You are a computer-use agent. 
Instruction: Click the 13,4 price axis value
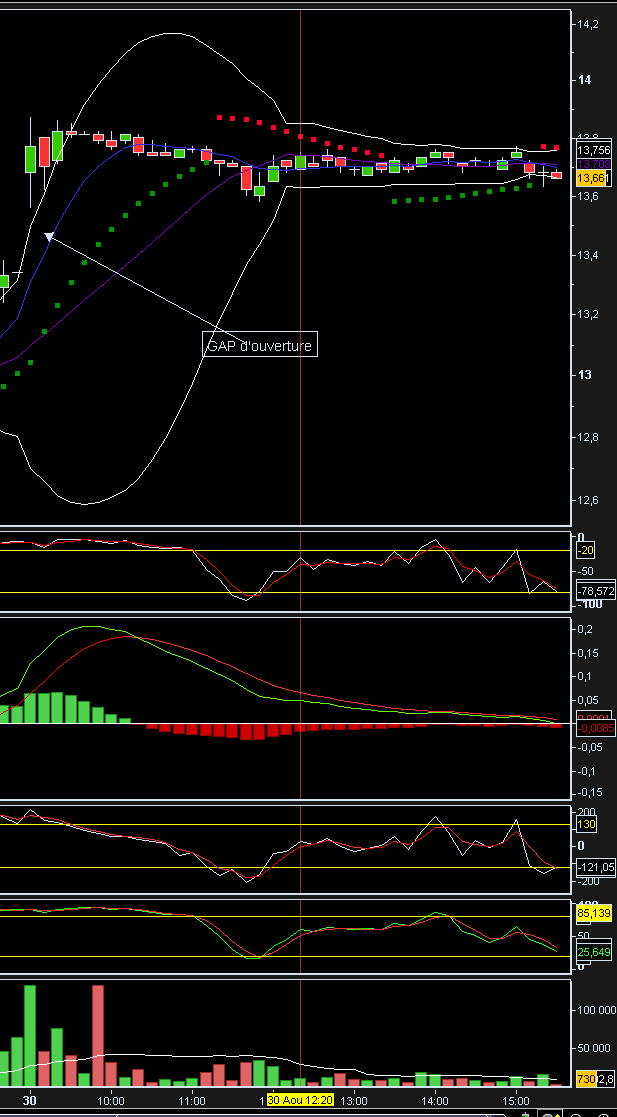coord(589,255)
